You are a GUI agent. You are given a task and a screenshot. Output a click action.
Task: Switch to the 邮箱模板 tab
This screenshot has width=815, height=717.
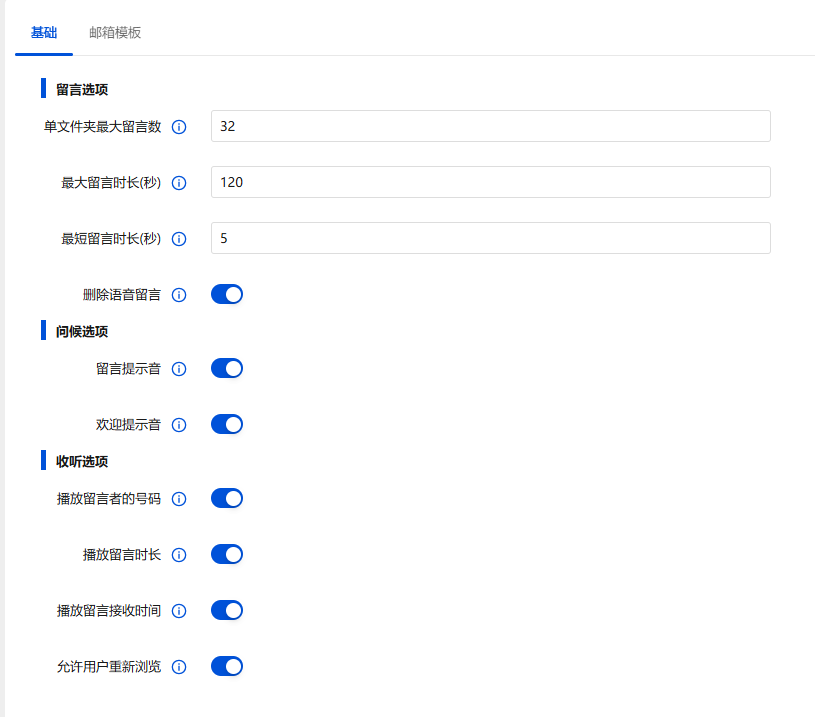115,32
